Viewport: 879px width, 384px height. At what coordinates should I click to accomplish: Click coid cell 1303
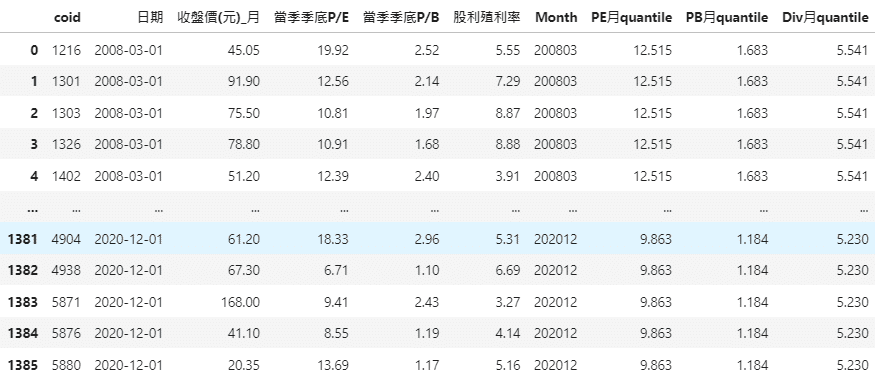pos(67,113)
